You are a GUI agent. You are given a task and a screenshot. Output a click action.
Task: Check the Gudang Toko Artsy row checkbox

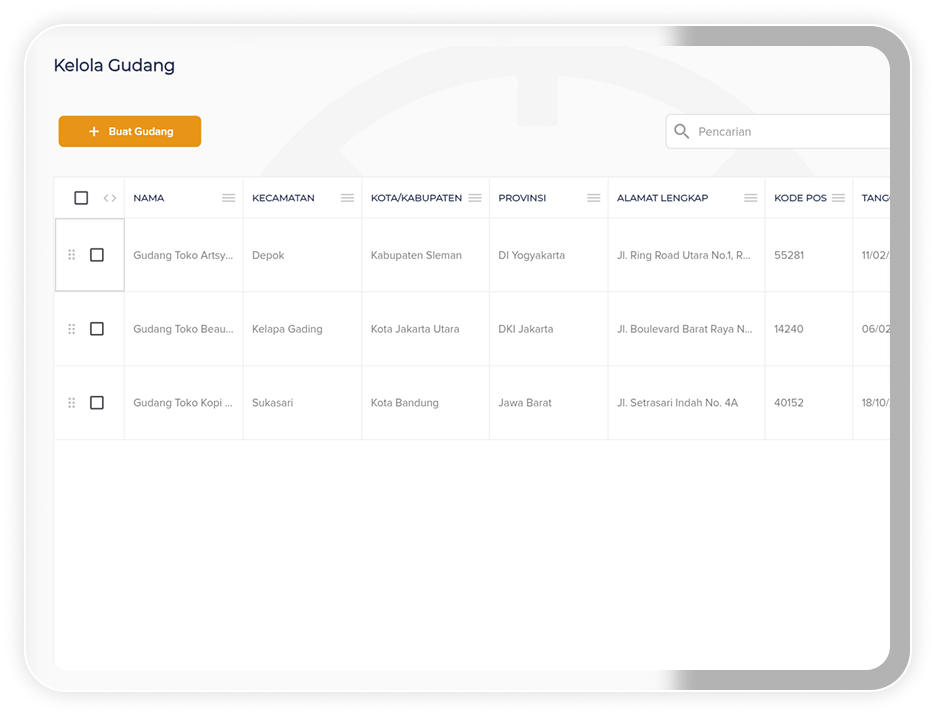point(97,255)
